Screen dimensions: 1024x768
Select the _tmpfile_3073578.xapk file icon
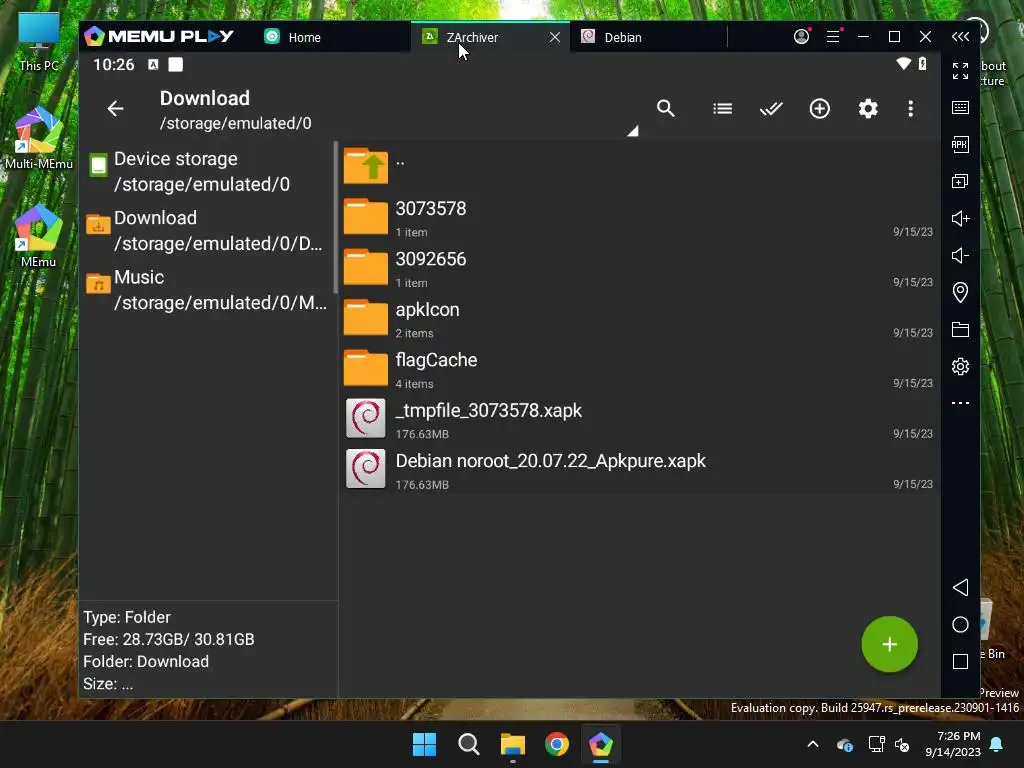pos(366,419)
